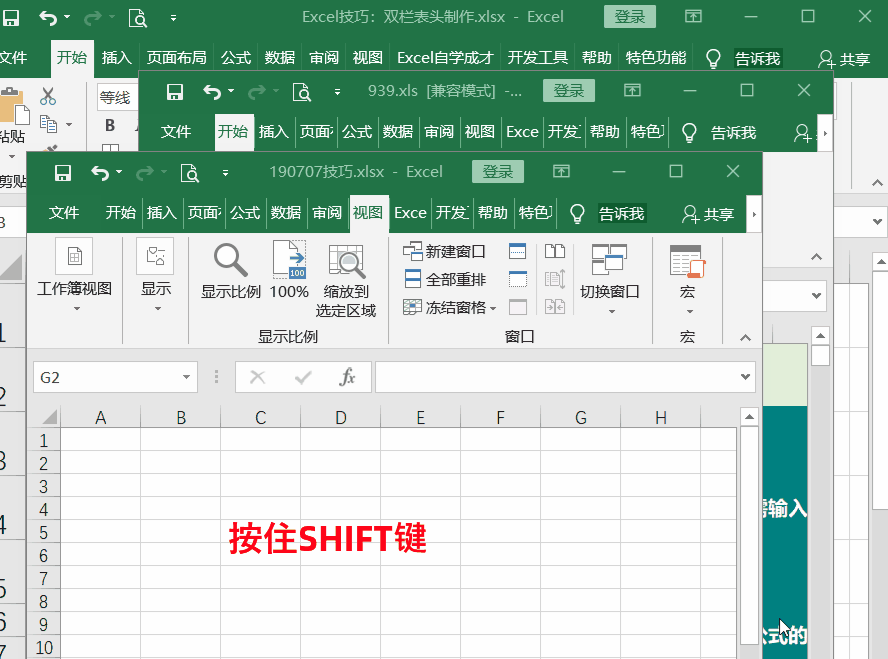Click the insert function fx button

pyautogui.click(x=347, y=377)
